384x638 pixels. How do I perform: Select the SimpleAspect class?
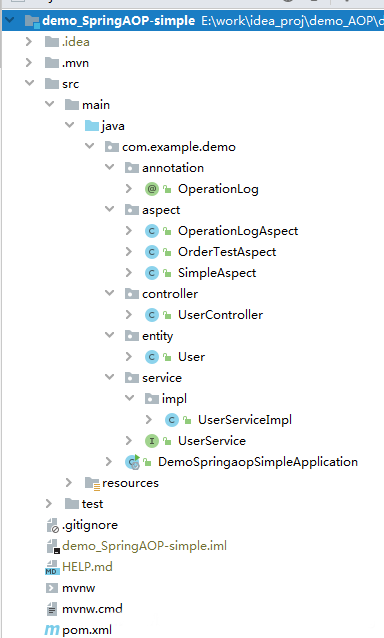click(x=217, y=273)
